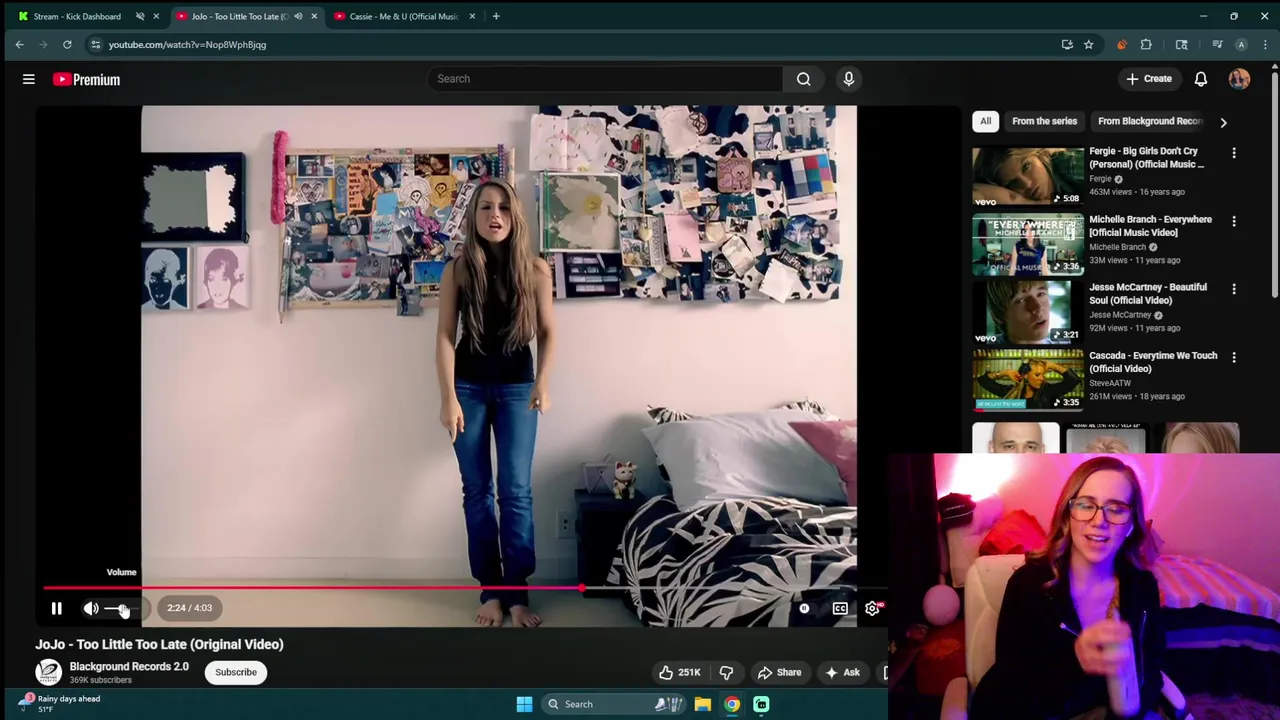
Task: Select the From the series chip
Action: 1044,121
